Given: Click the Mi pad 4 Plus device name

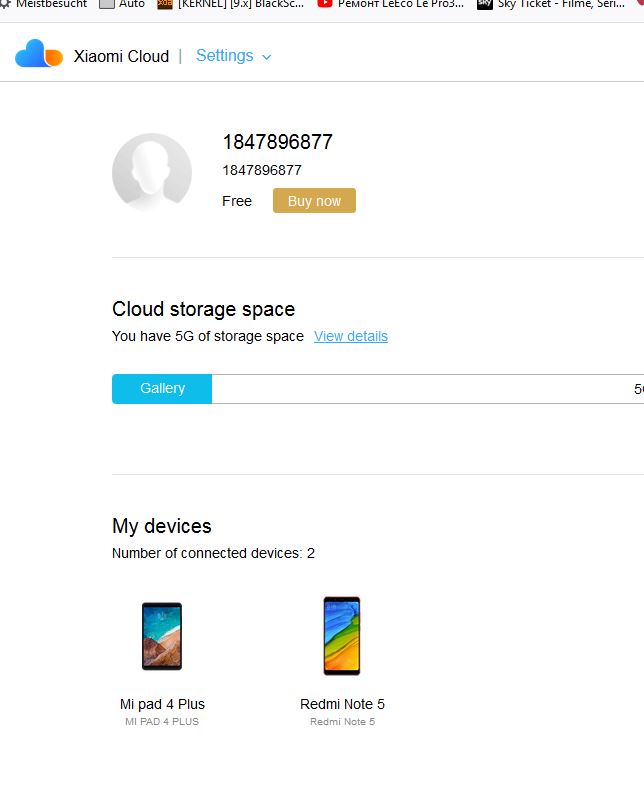Looking at the screenshot, I should click(162, 704).
